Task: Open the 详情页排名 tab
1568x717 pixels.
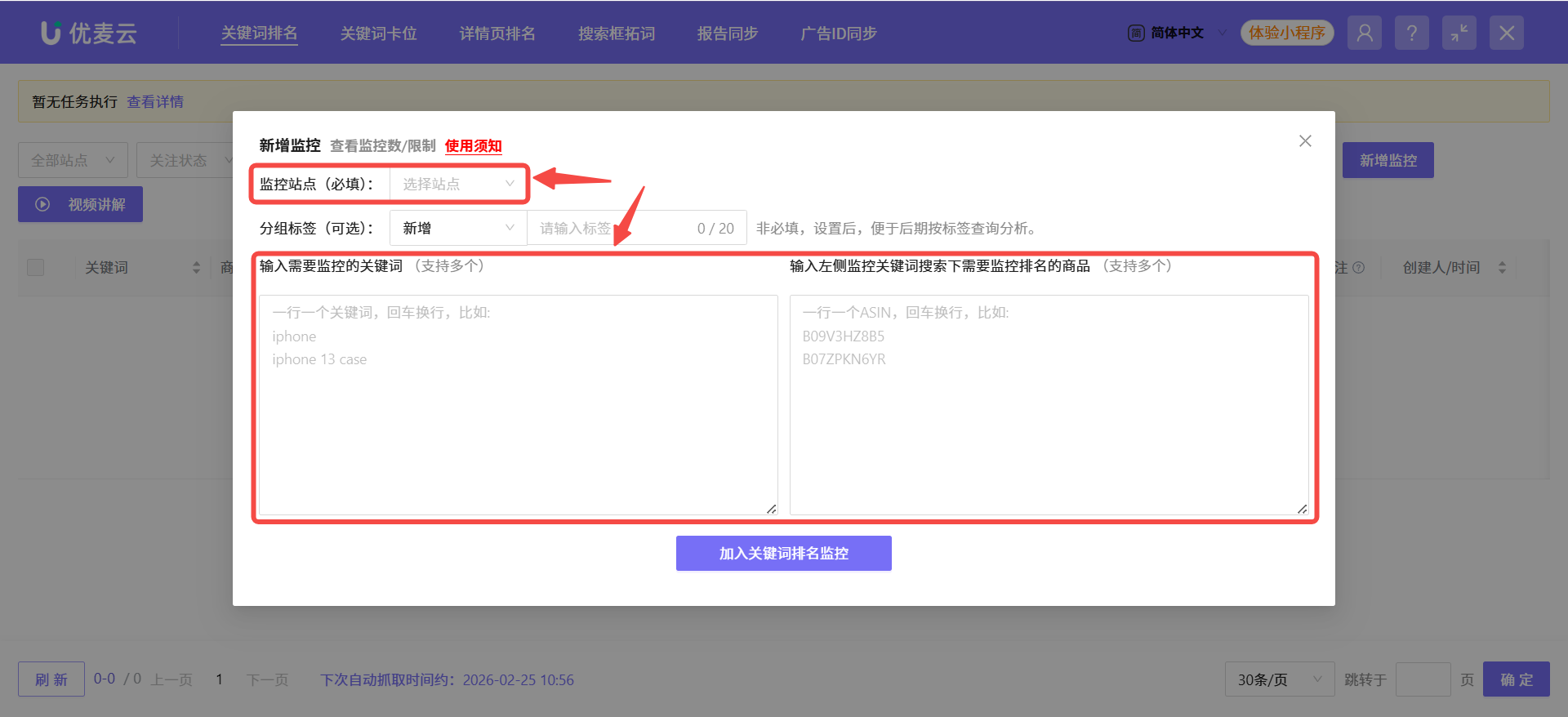Action: point(497,33)
